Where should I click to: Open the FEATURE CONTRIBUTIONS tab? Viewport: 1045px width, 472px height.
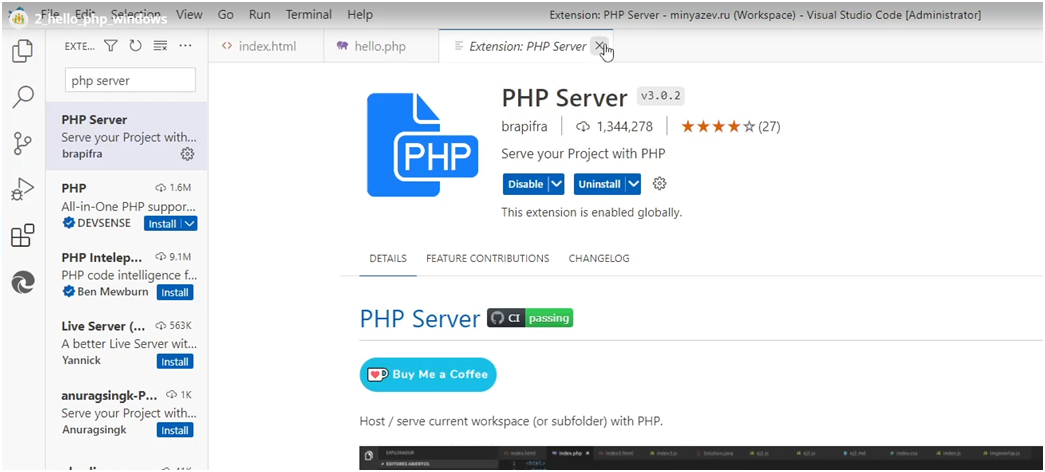[x=488, y=258]
